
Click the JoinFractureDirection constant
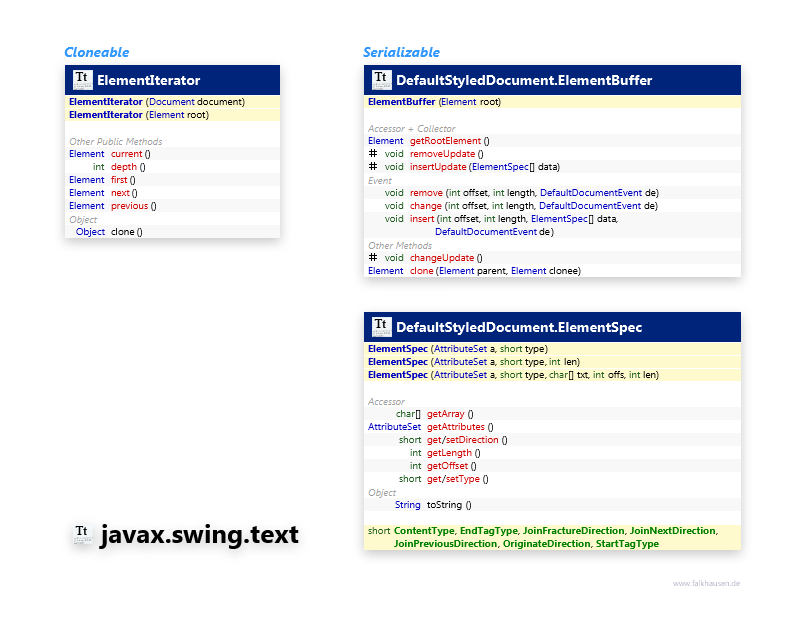coord(573,530)
